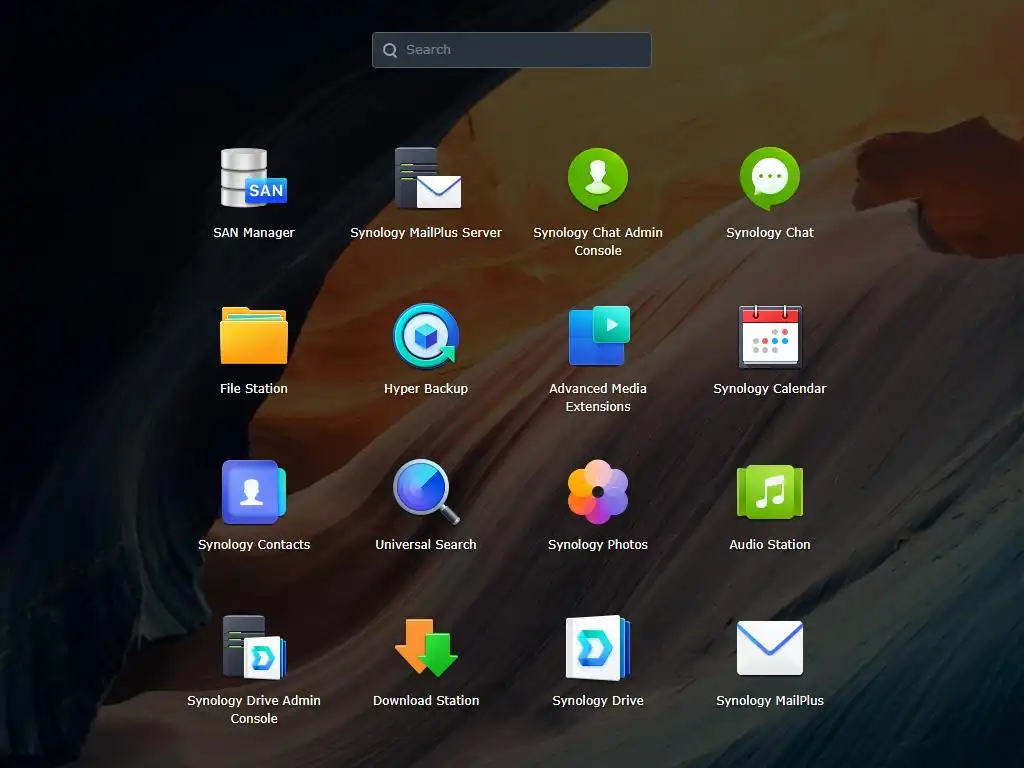The height and width of the screenshot is (768, 1024).
Task: Click the "File Station" label
Action: [x=253, y=389]
